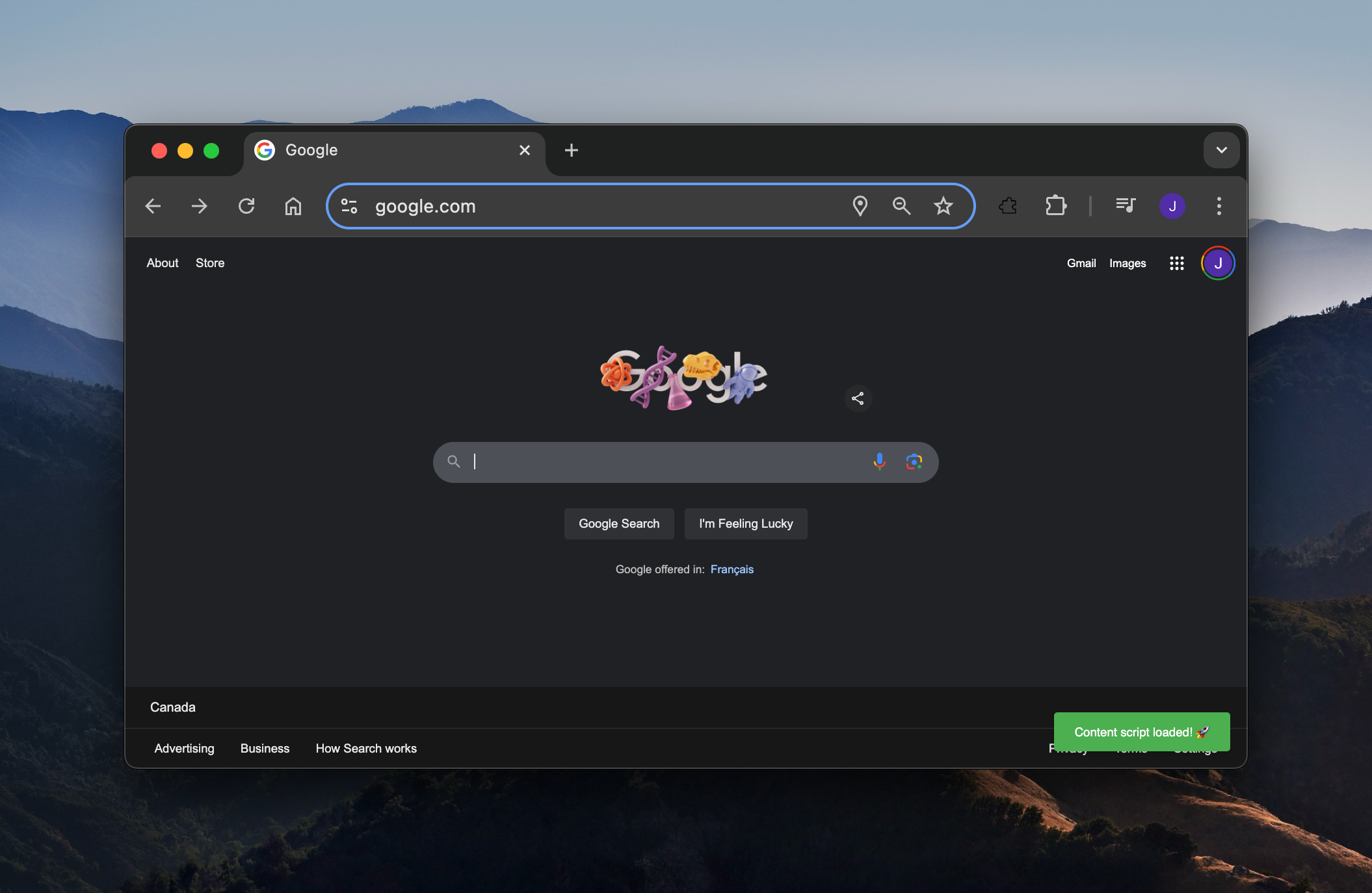This screenshot has width=1372, height=893.
Task: Go back to the previous page
Action: click(153, 206)
